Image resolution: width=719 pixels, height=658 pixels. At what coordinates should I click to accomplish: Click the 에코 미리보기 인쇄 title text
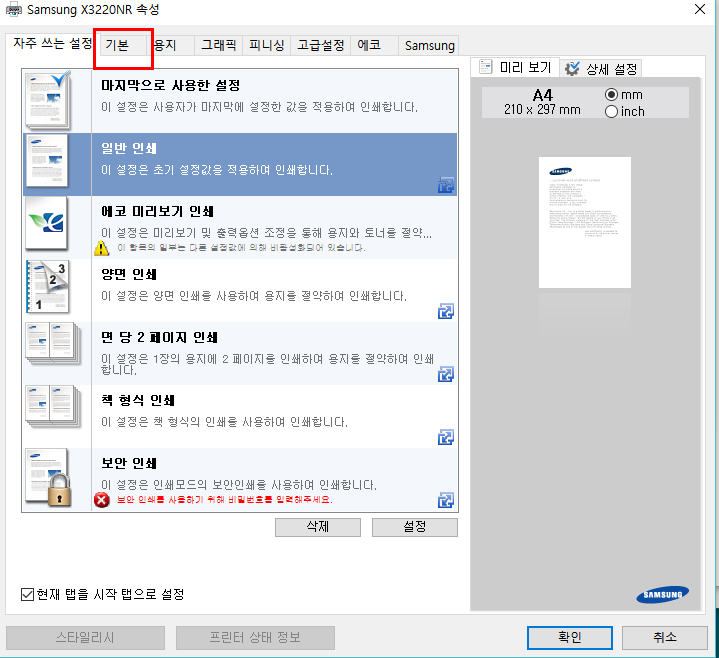(x=157, y=211)
